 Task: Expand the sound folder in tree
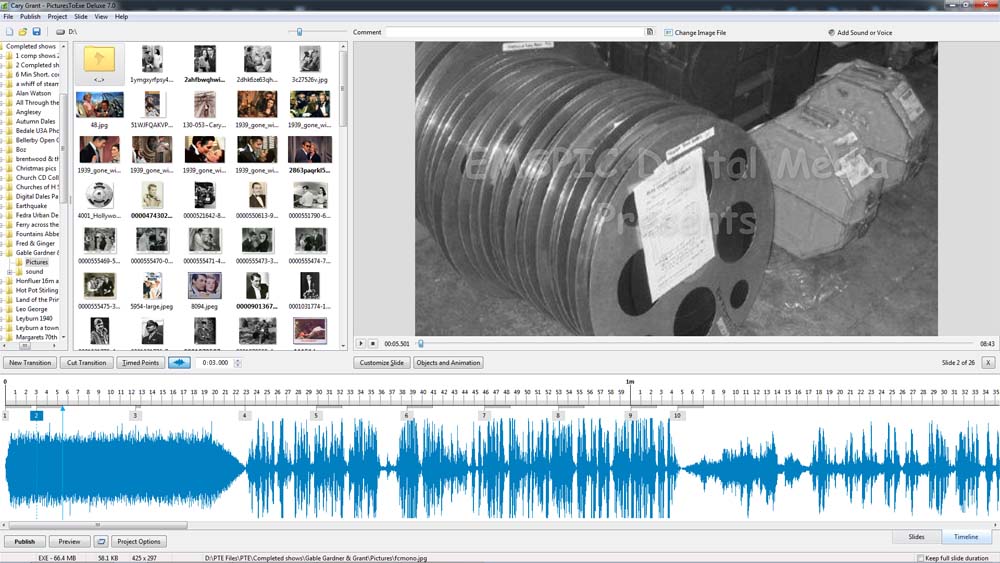click(10, 272)
